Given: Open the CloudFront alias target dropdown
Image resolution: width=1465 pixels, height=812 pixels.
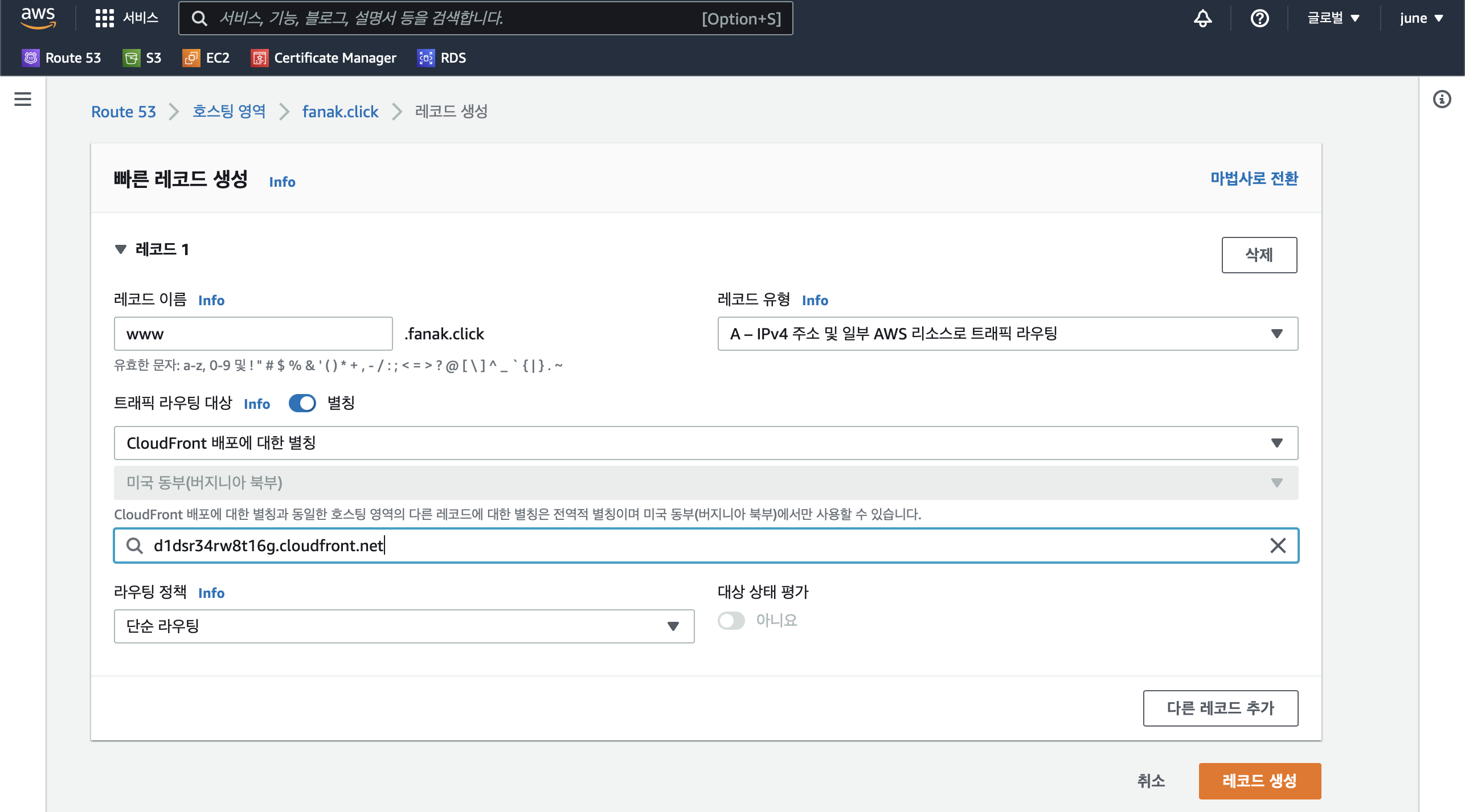Looking at the screenshot, I should [706, 443].
